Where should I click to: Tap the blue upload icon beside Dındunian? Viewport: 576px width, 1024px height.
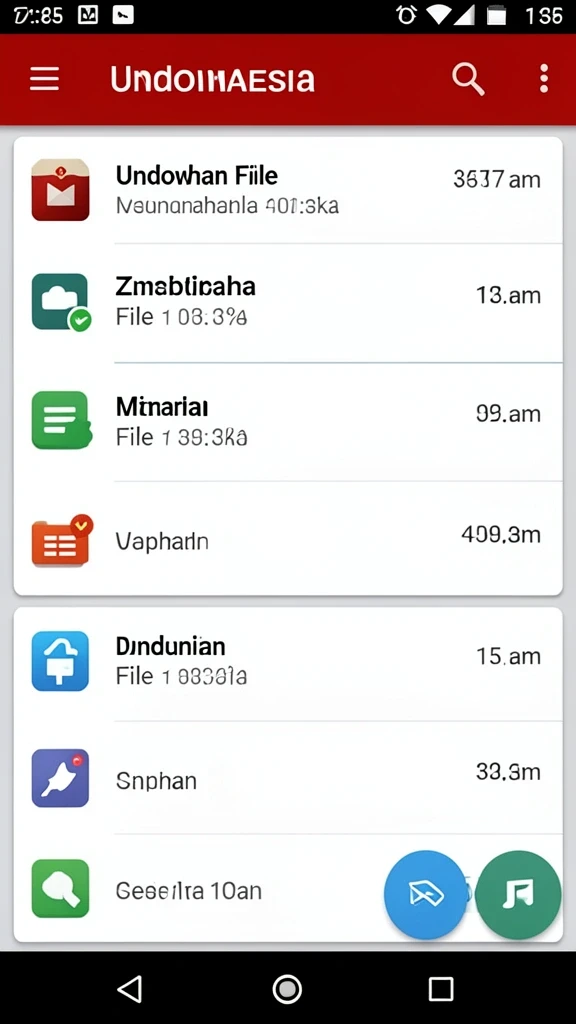pos(60,661)
